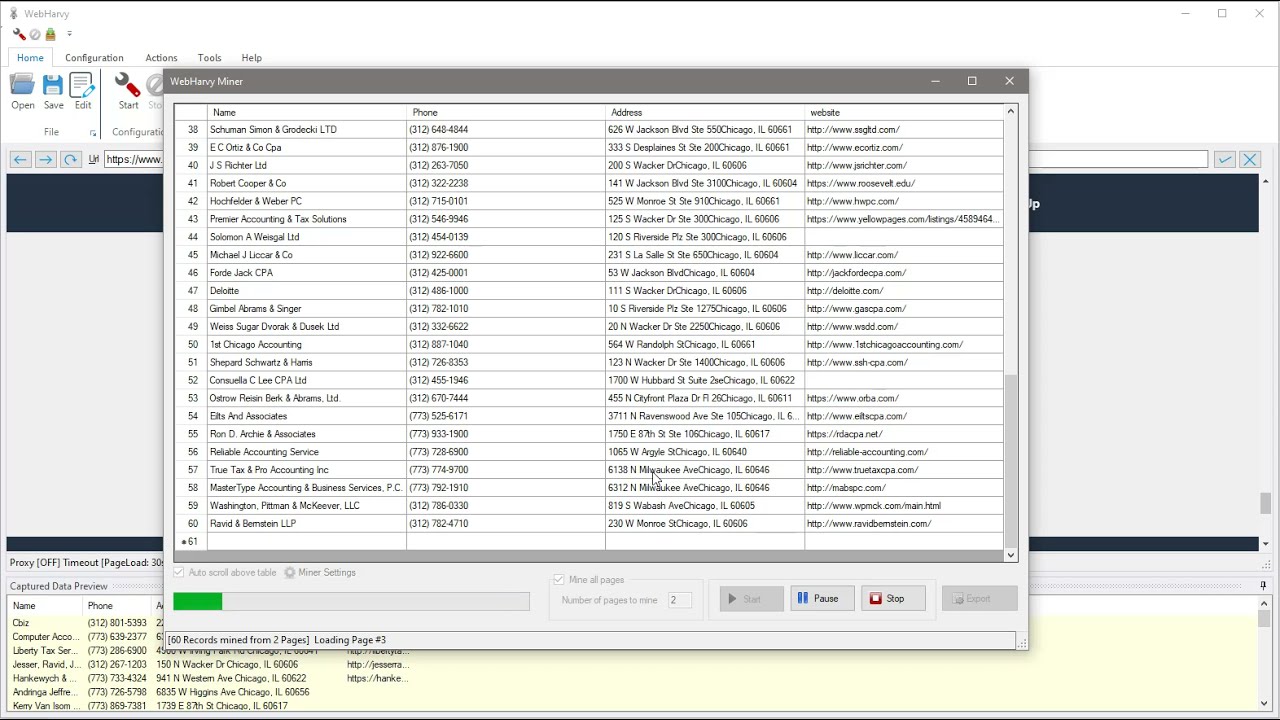Image resolution: width=1280 pixels, height=720 pixels.
Task: Click phone cell (312) 648-4844
Action: 506,130
